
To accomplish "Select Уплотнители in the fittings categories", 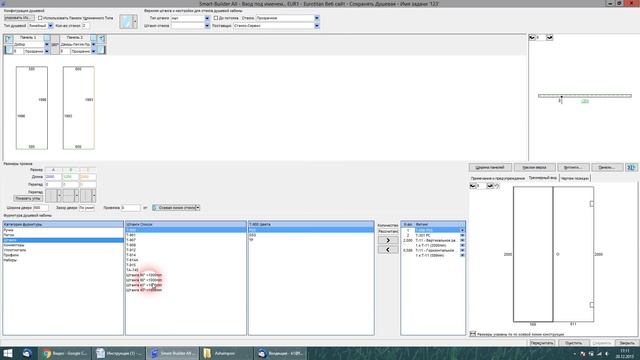I will pos(63,250).
